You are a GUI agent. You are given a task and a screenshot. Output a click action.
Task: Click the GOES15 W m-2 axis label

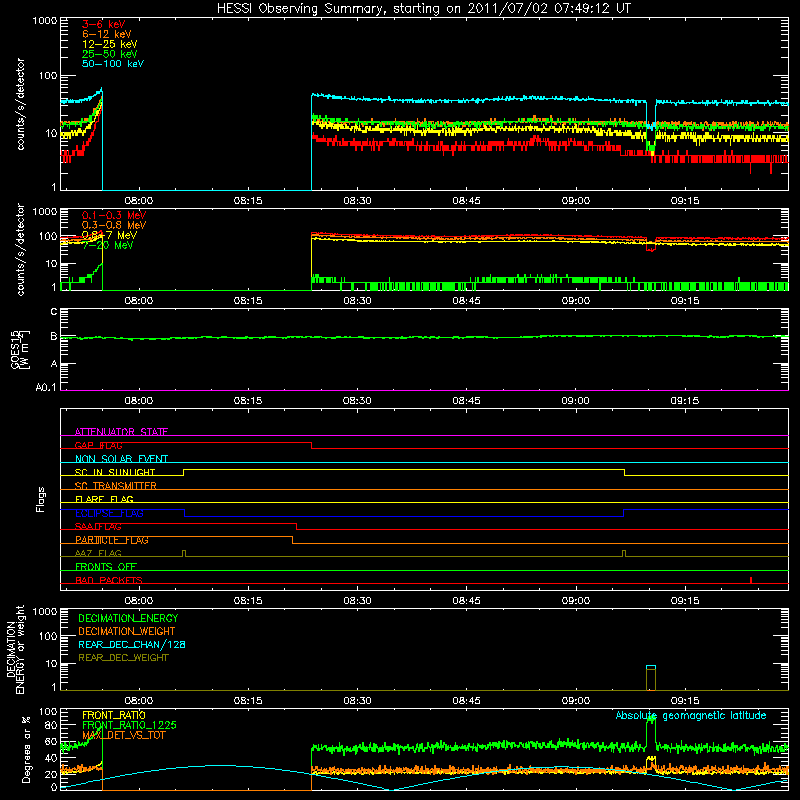coord(20,349)
